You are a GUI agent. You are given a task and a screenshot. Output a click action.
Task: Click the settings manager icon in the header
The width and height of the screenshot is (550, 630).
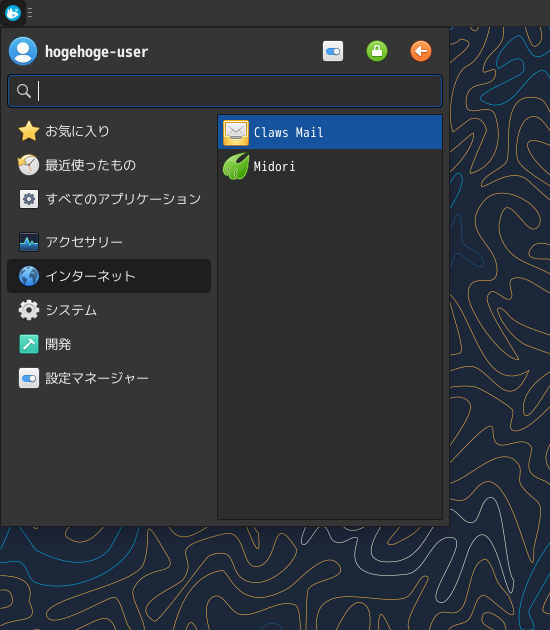[333, 51]
